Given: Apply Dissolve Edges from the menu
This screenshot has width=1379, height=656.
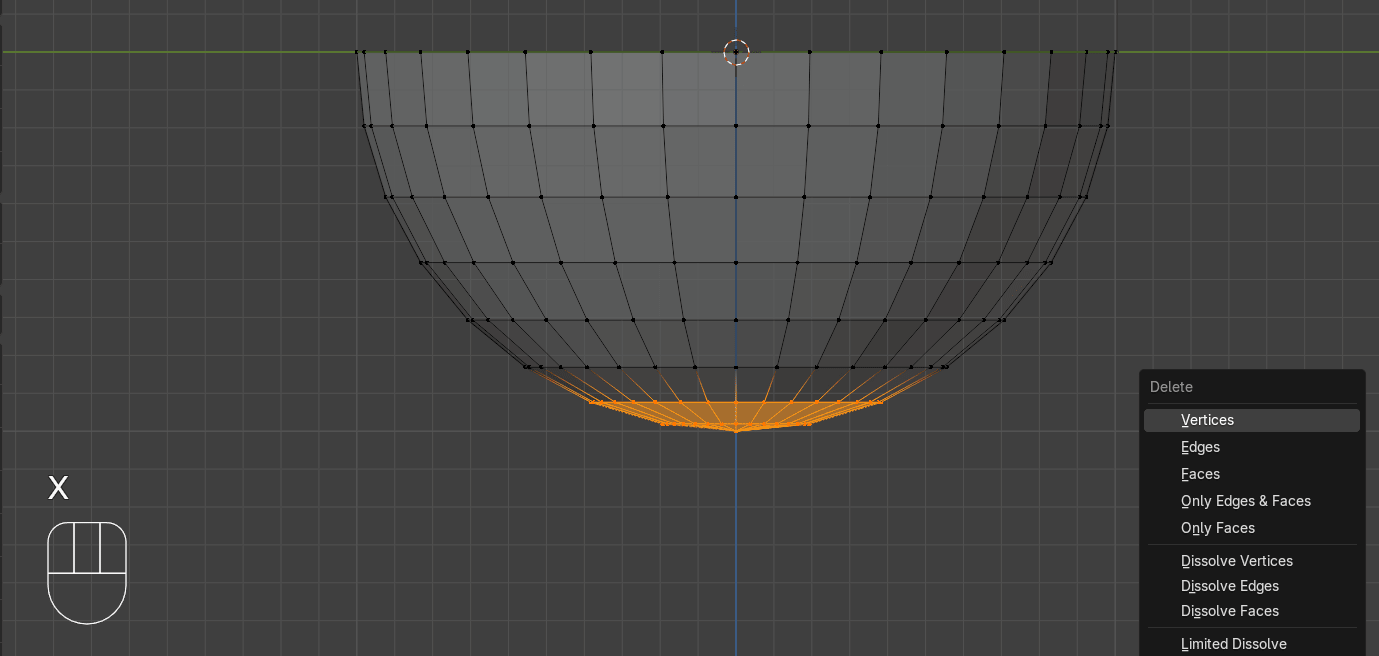Looking at the screenshot, I should [1229, 586].
